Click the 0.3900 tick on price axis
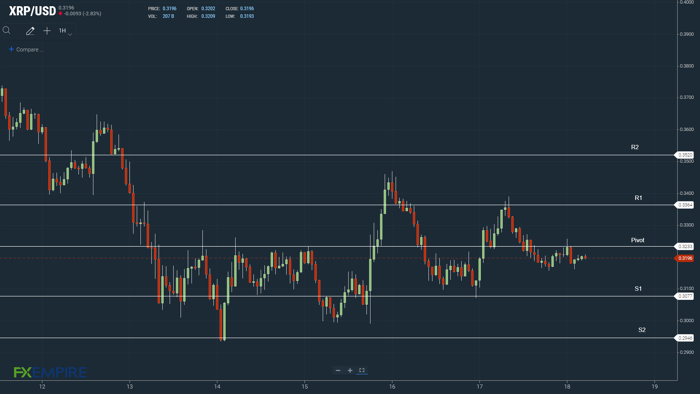Viewport: 700px width, 394px height. click(687, 34)
